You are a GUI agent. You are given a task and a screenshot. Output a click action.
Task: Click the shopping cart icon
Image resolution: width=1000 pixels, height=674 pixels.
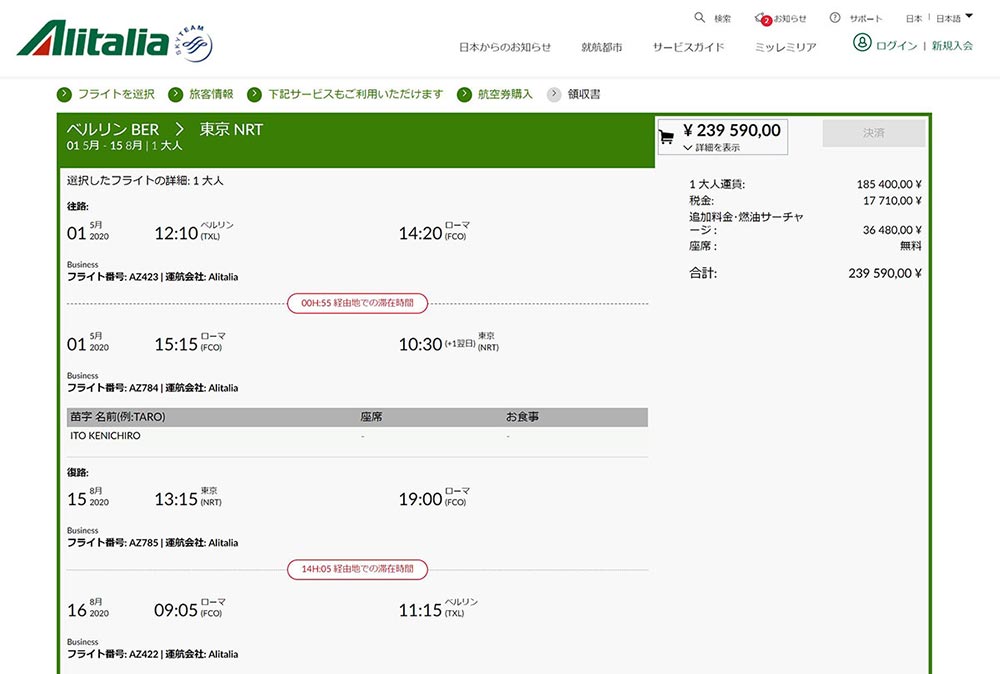coord(666,136)
